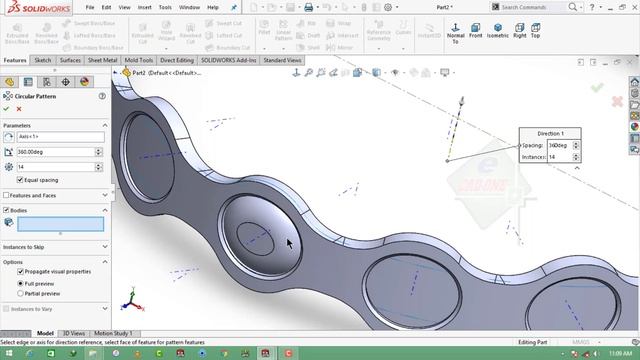The width and height of the screenshot is (640, 360).
Task: Switch to the Sketch tab
Action: tap(42, 60)
